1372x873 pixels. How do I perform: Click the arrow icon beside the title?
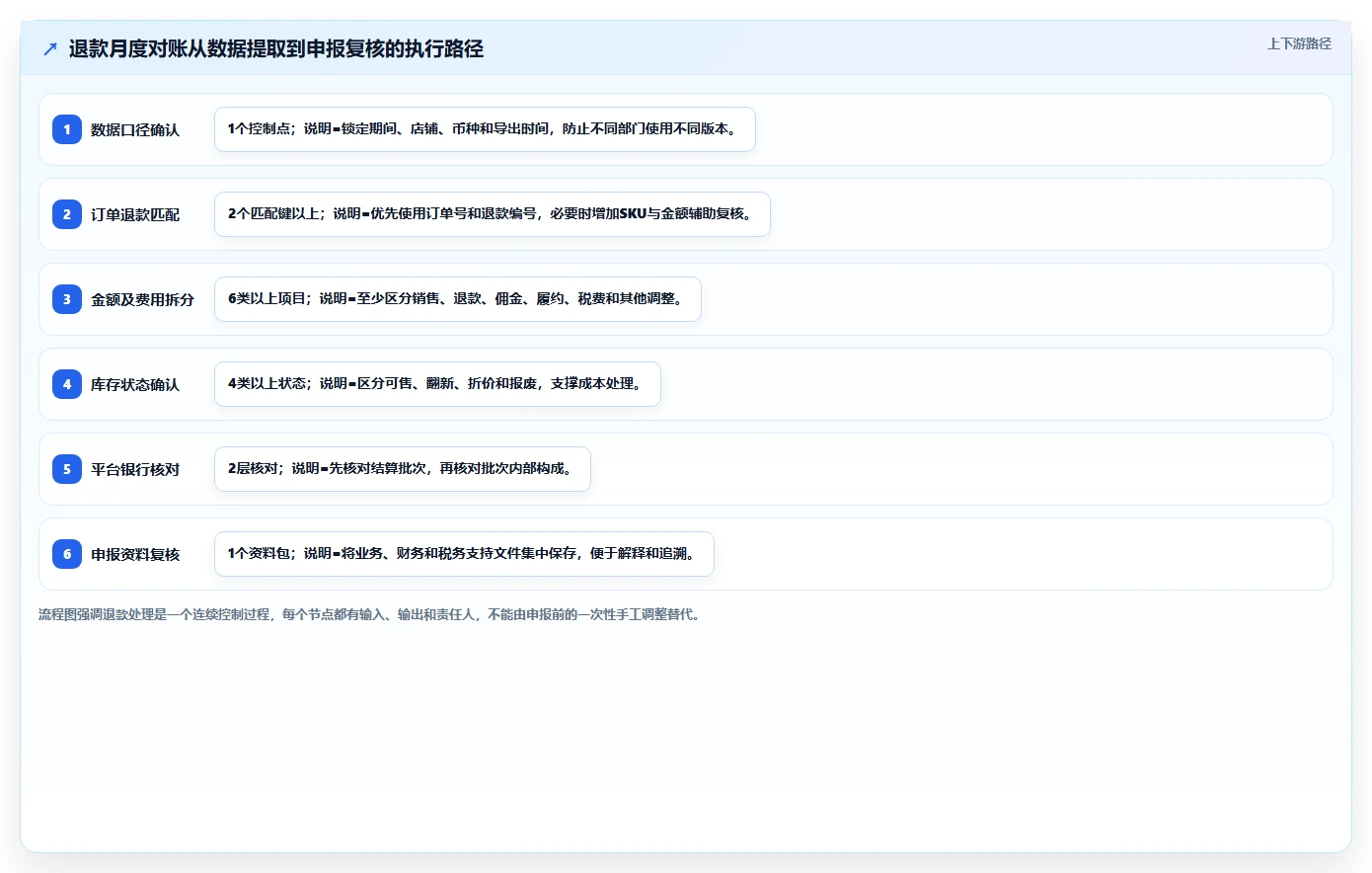coord(50,49)
